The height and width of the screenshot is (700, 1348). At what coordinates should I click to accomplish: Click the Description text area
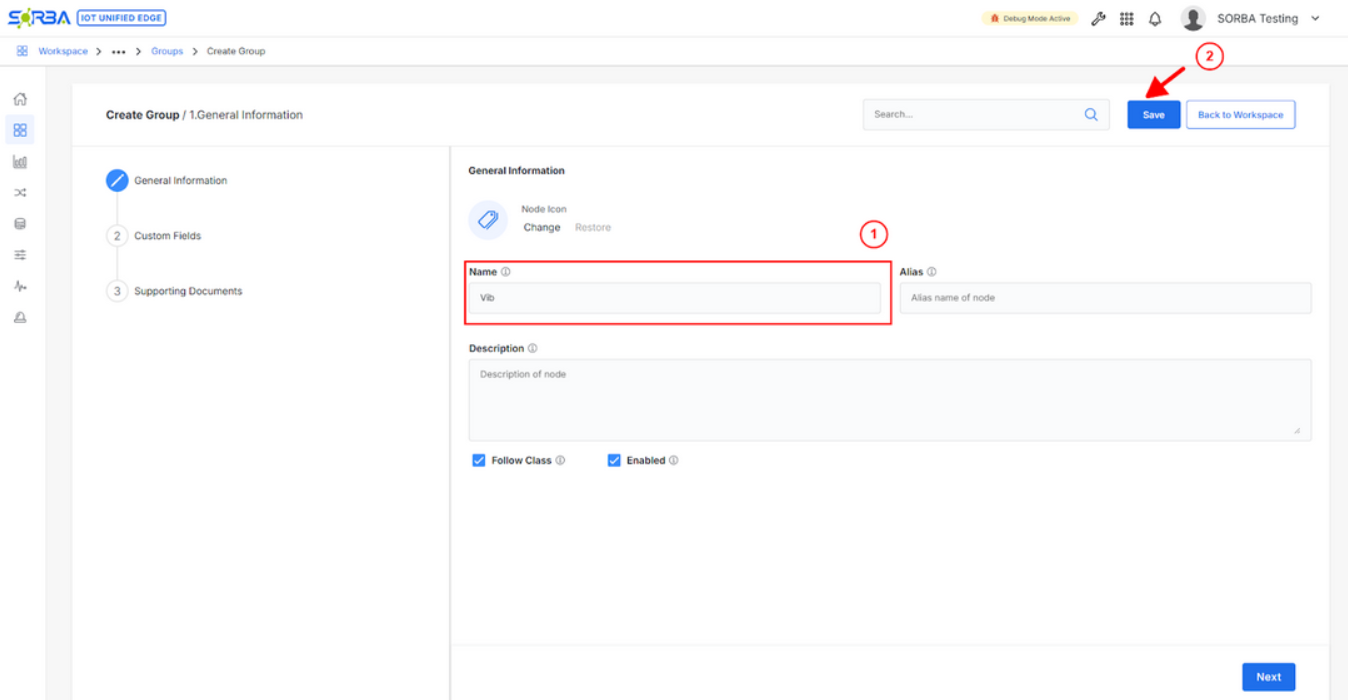tap(889, 400)
